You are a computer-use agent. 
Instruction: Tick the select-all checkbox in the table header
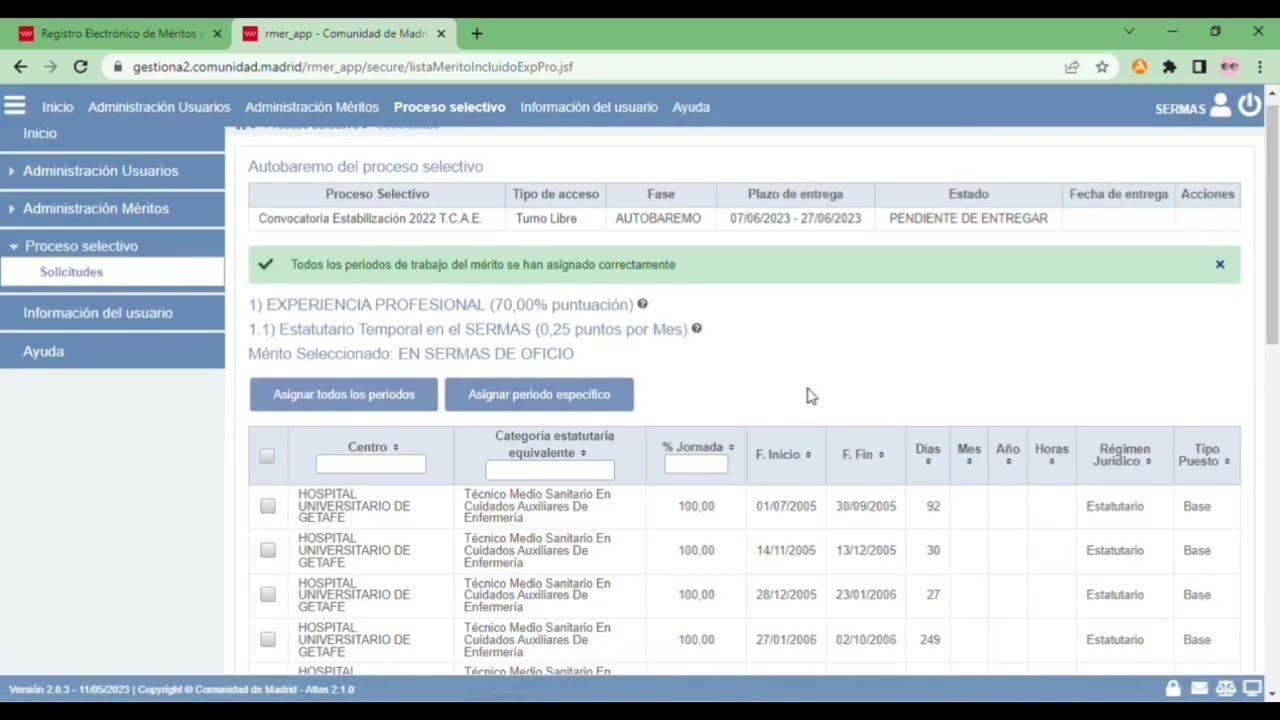[x=266, y=456]
